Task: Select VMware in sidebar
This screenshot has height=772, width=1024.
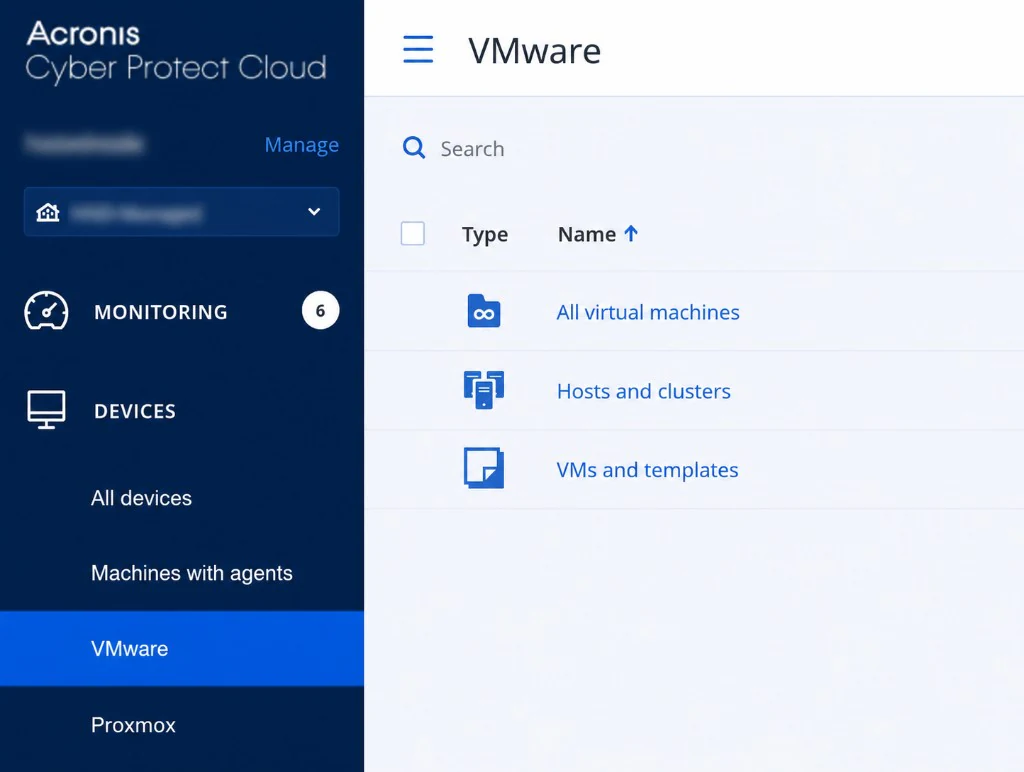Action: (182, 649)
